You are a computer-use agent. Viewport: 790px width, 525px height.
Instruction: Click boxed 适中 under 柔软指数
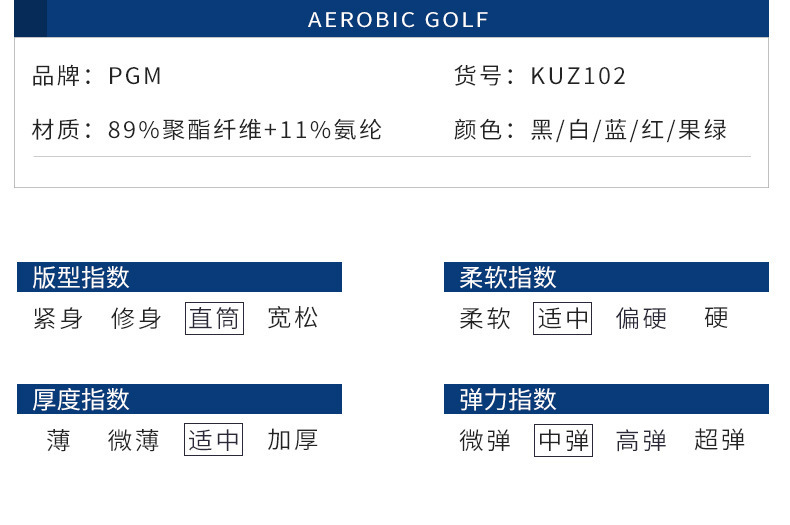pyautogui.click(x=563, y=319)
